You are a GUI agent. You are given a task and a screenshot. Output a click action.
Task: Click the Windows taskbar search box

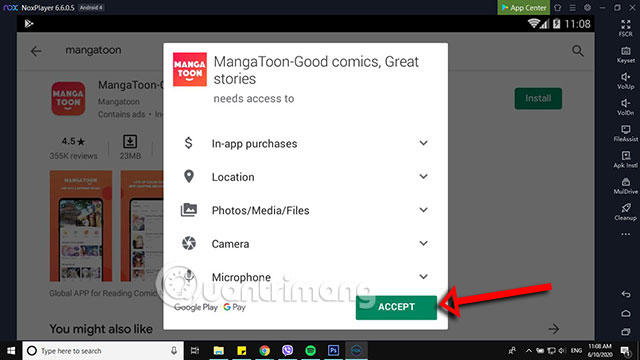[x=103, y=351]
